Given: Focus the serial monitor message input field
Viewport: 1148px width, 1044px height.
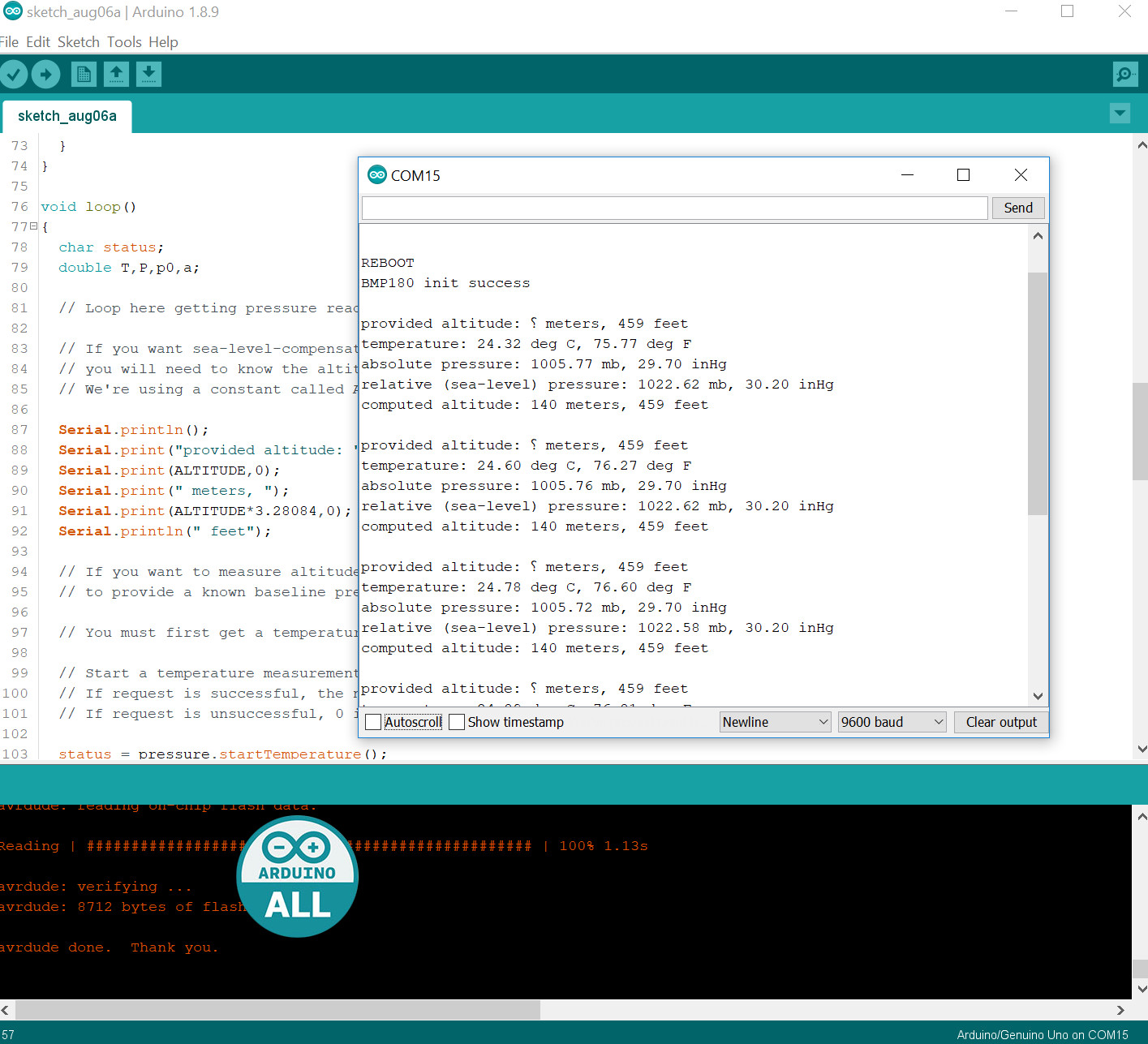Looking at the screenshot, I should coord(674,208).
